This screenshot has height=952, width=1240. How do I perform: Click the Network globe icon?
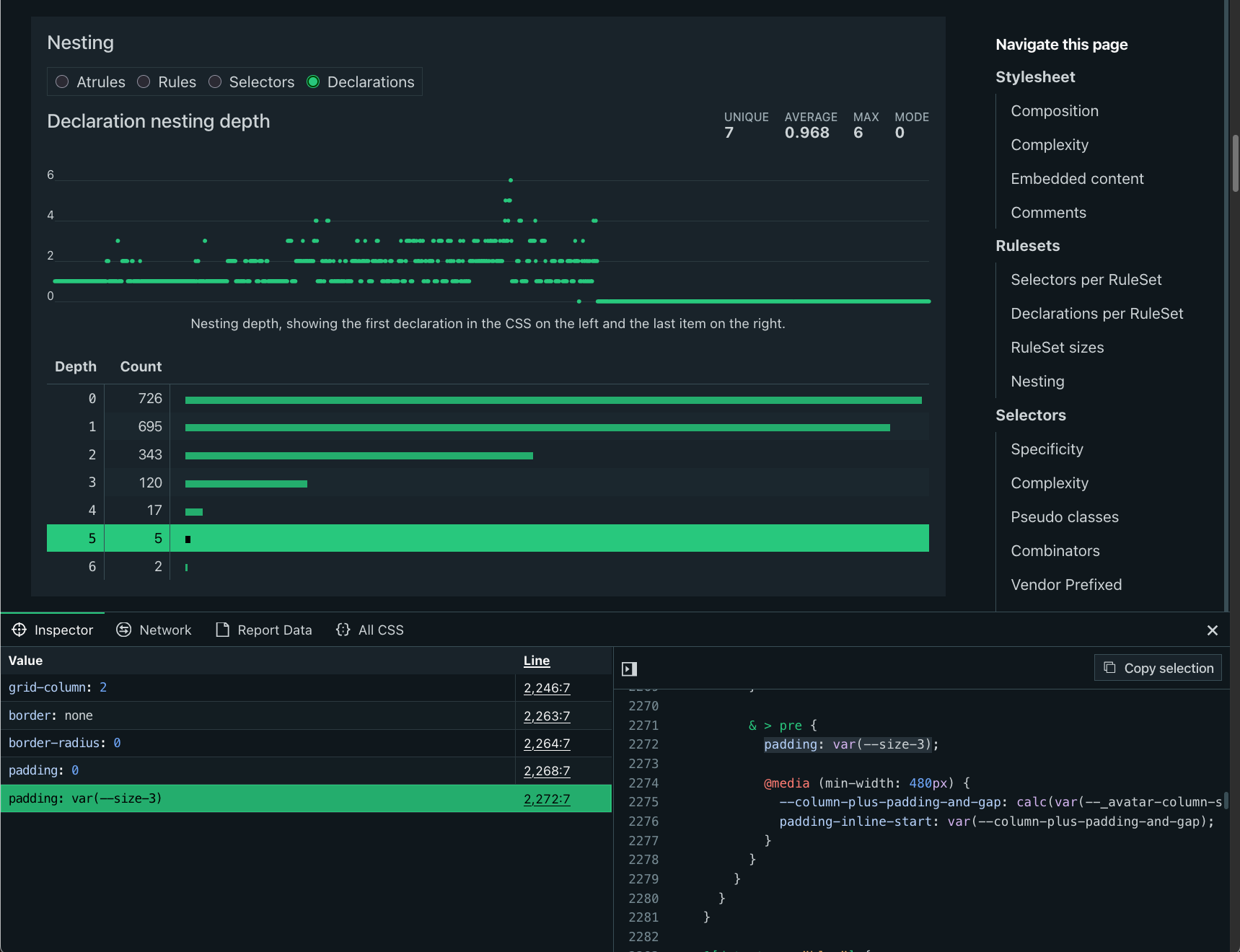coord(123,630)
